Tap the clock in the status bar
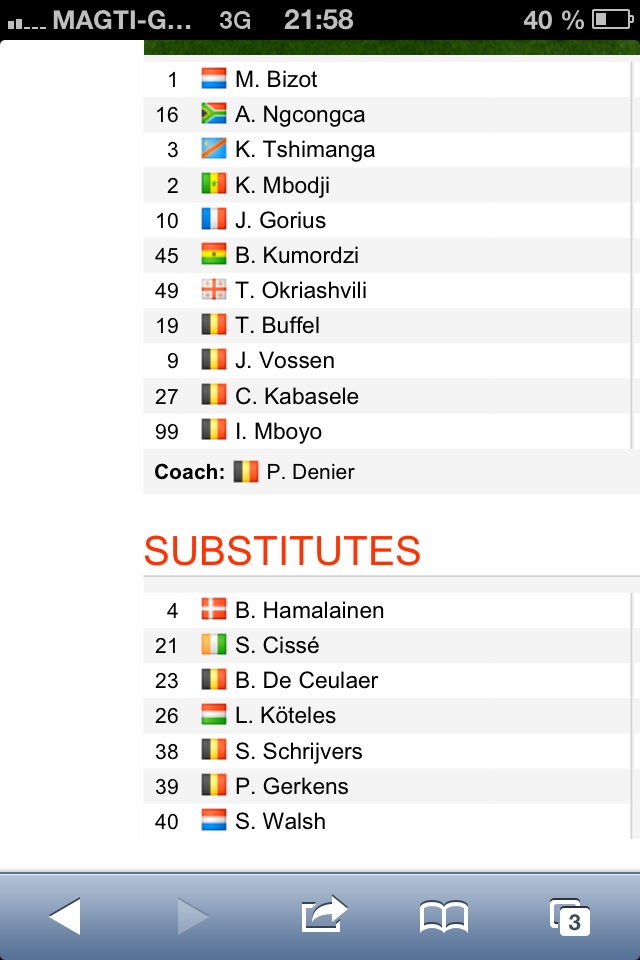 319,19
